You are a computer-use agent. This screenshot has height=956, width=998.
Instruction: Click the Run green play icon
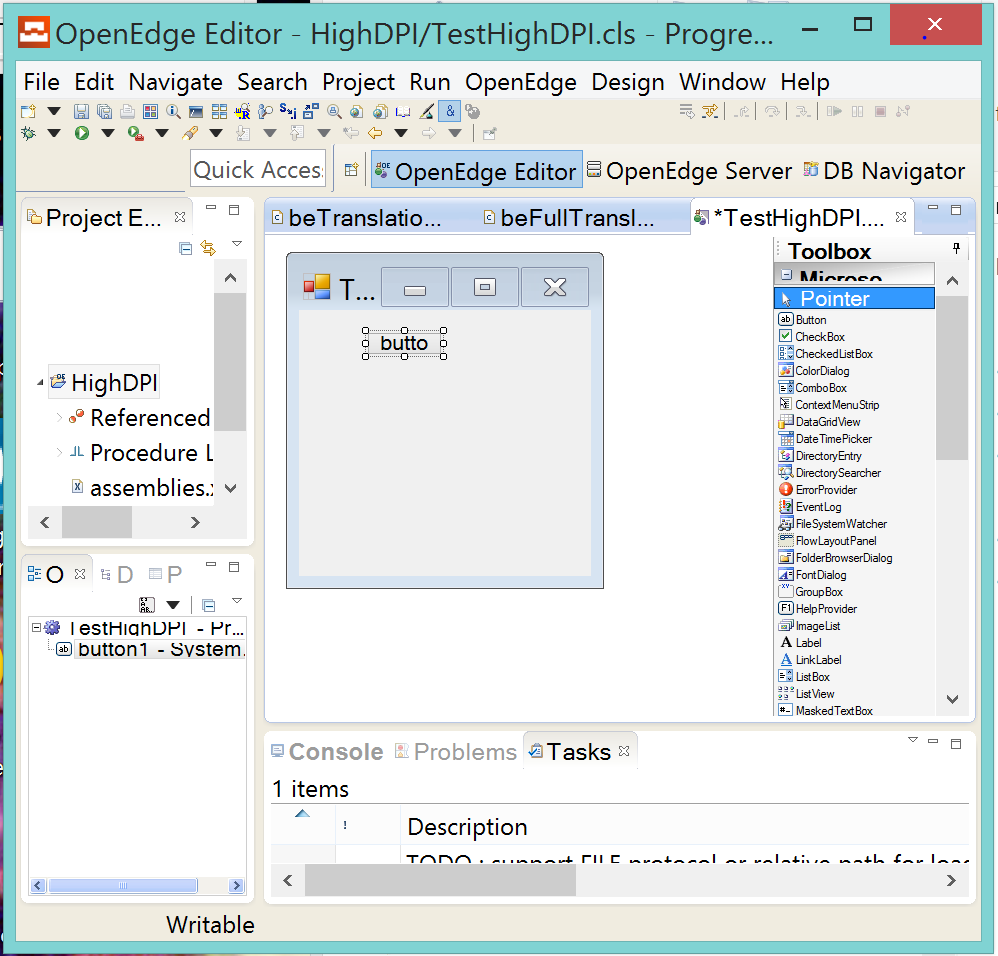click(82, 131)
